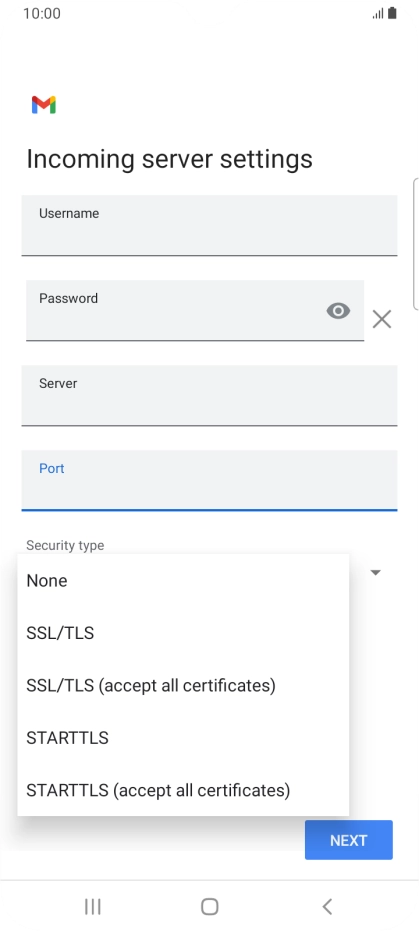
Task: Open recent apps navigation button
Action: (93, 906)
